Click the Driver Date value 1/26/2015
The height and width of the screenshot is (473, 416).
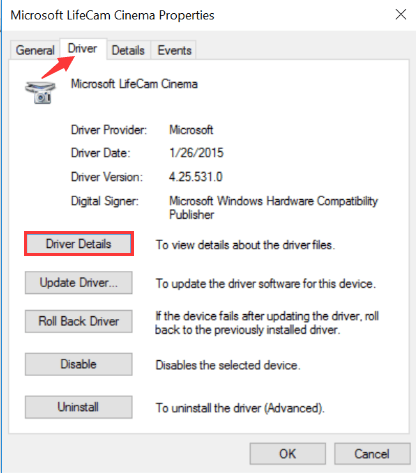[x=196, y=153]
